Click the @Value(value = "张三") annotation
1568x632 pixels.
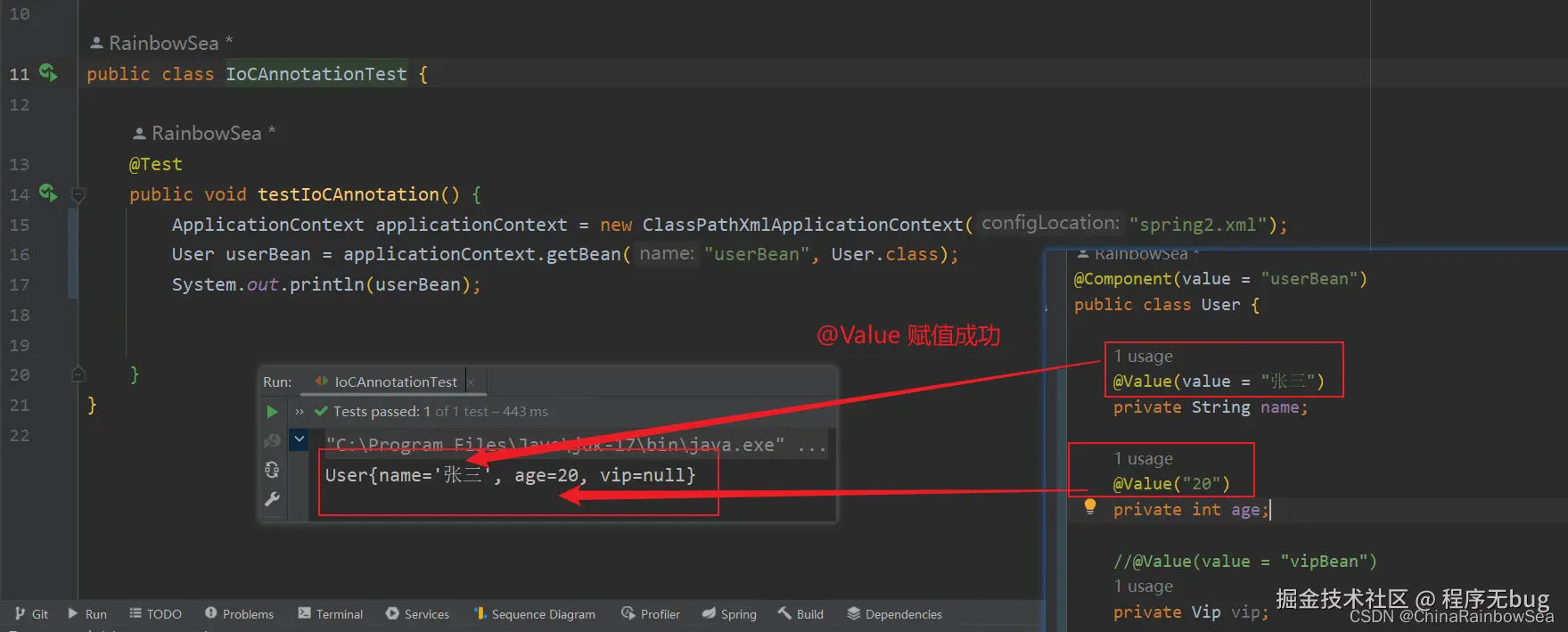pyautogui.click(x=1219, y=382)
